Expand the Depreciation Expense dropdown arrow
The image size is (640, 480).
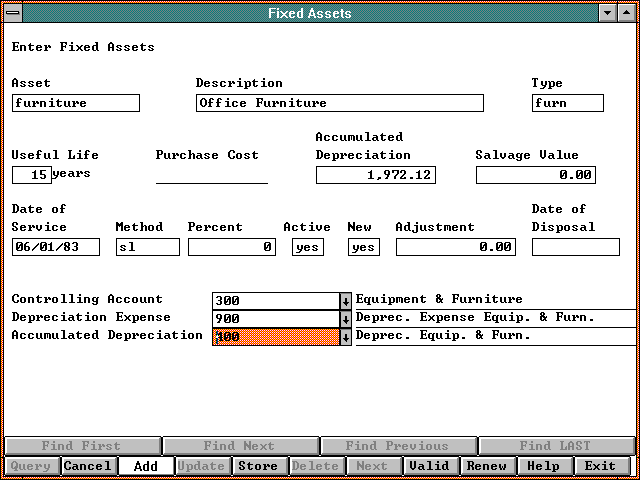tap(345, 318)
